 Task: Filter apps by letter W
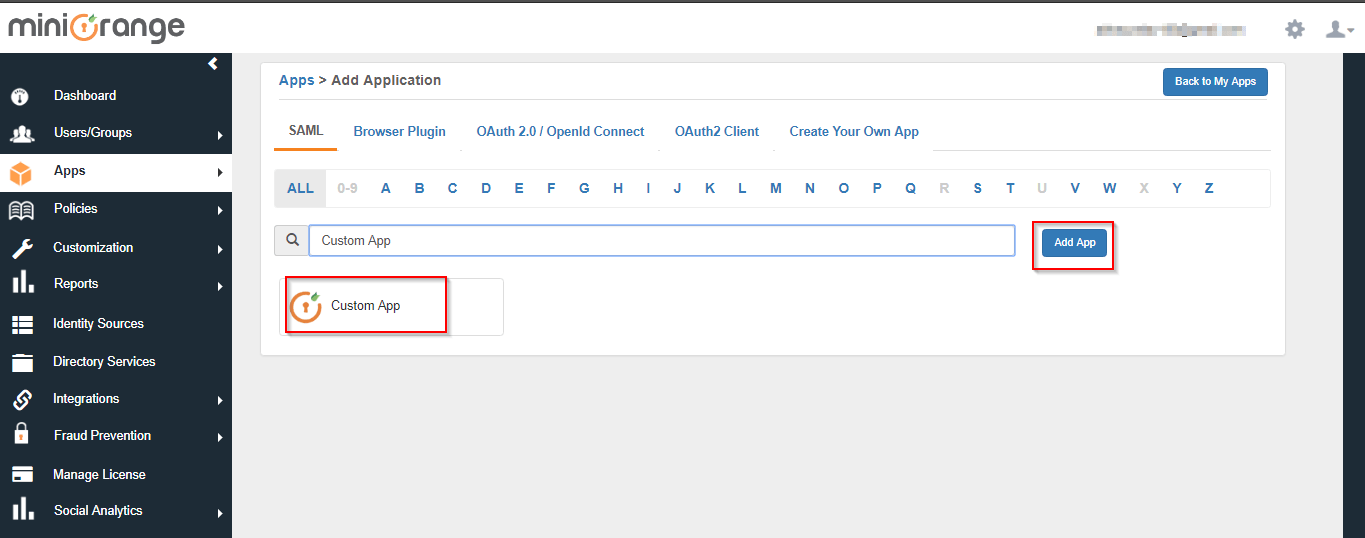(1109, 188)
